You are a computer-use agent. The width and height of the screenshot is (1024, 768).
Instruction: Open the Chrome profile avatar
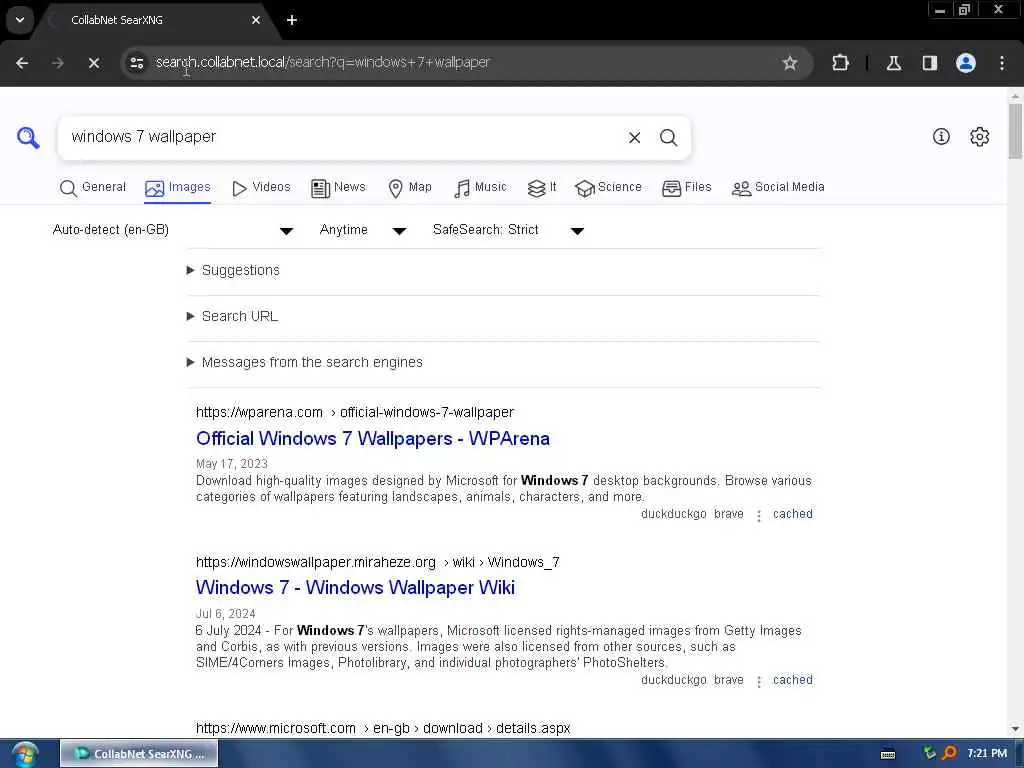tap(965, 63)
